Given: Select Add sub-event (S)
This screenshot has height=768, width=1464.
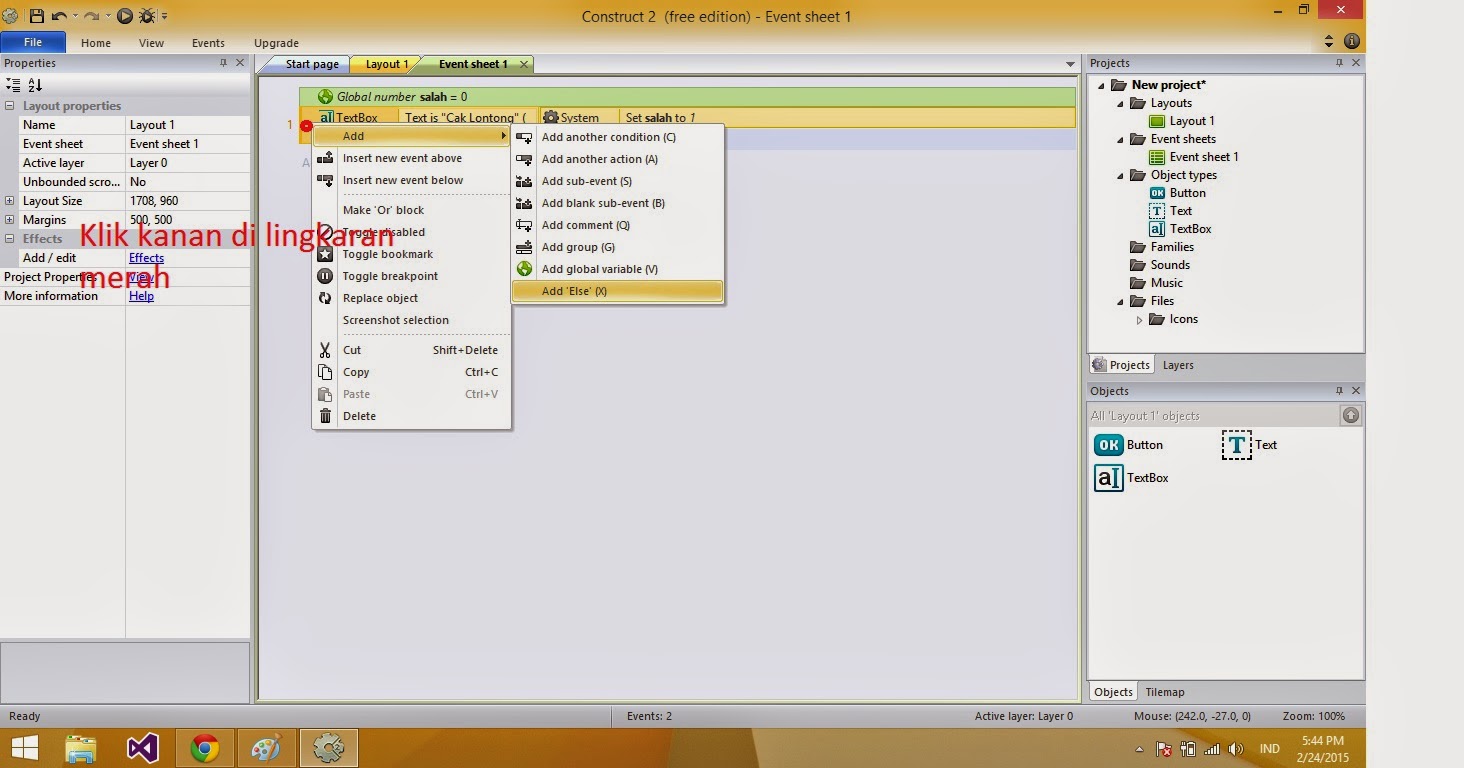Looking at the screenshot, I should (x=617, y=181).
